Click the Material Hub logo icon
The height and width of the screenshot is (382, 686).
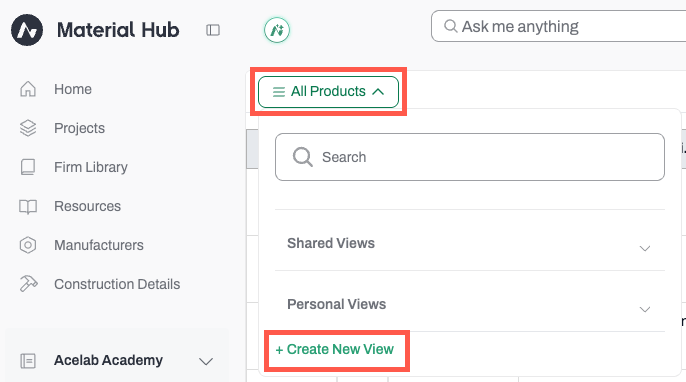27,30
